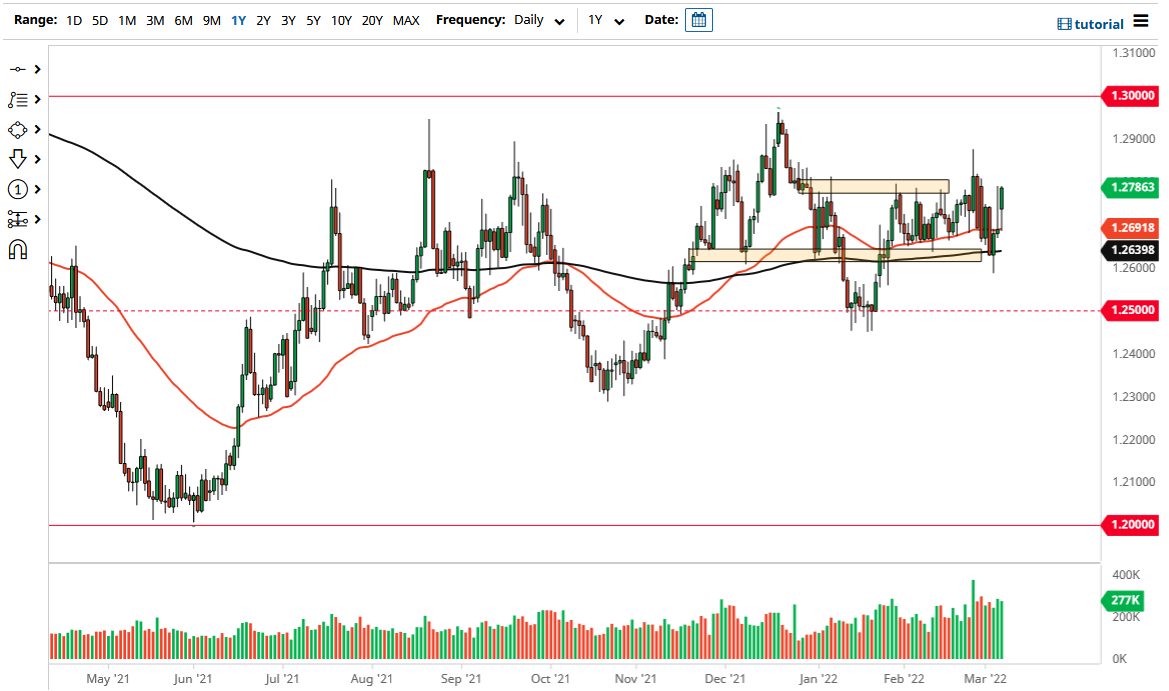Screen dimensions: 1169x691
Task: Switch to the 5D range option
Action: (99, 20)
